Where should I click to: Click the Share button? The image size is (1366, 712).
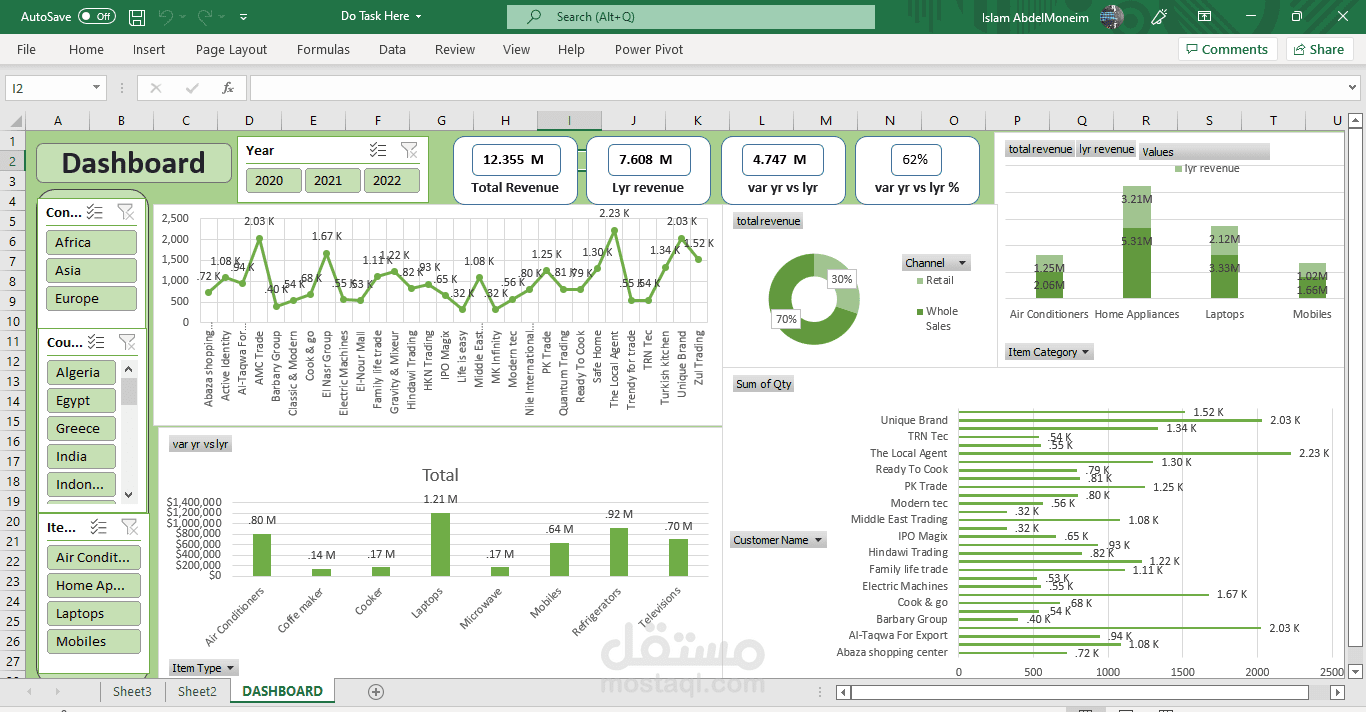[1319, 49]
